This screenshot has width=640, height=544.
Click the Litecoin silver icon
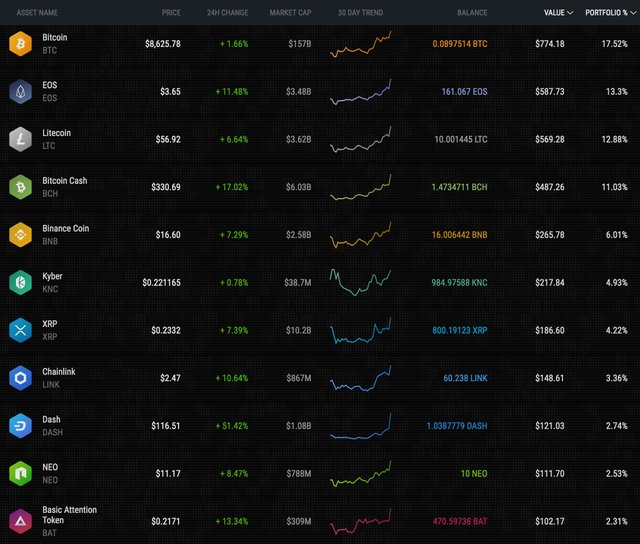(x=20, y=139)
